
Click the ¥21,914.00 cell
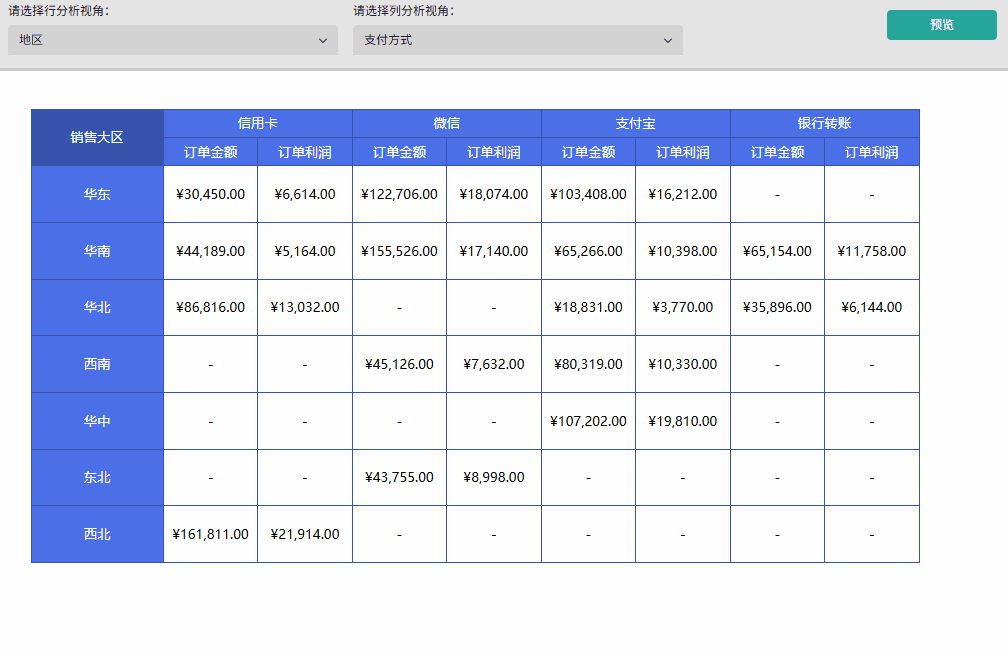(x=305, y=534)
